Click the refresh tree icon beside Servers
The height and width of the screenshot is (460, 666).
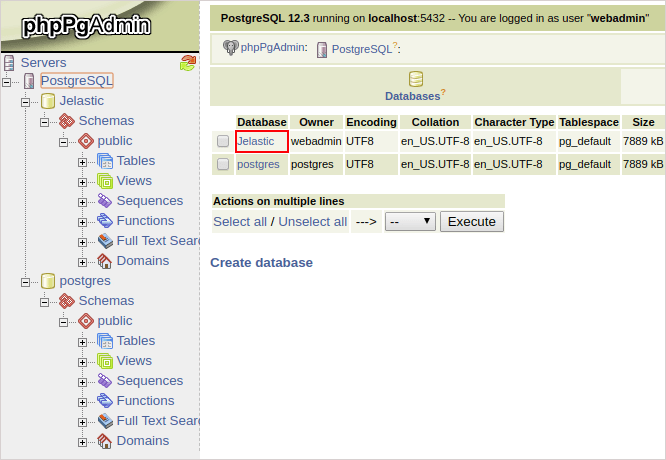click(188, 63)
